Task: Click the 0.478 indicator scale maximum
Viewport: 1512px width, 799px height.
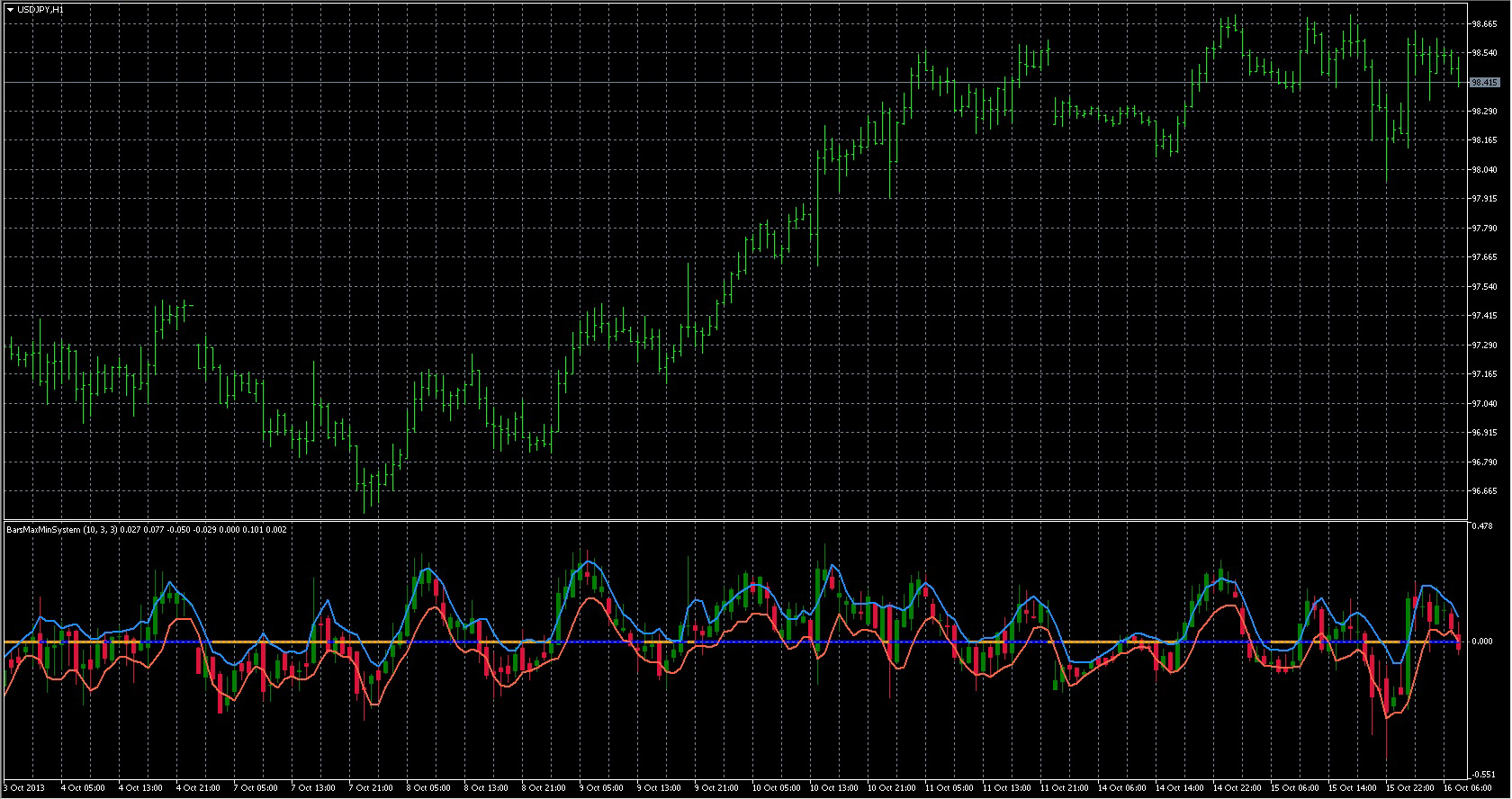Action: pos(1481,525)
